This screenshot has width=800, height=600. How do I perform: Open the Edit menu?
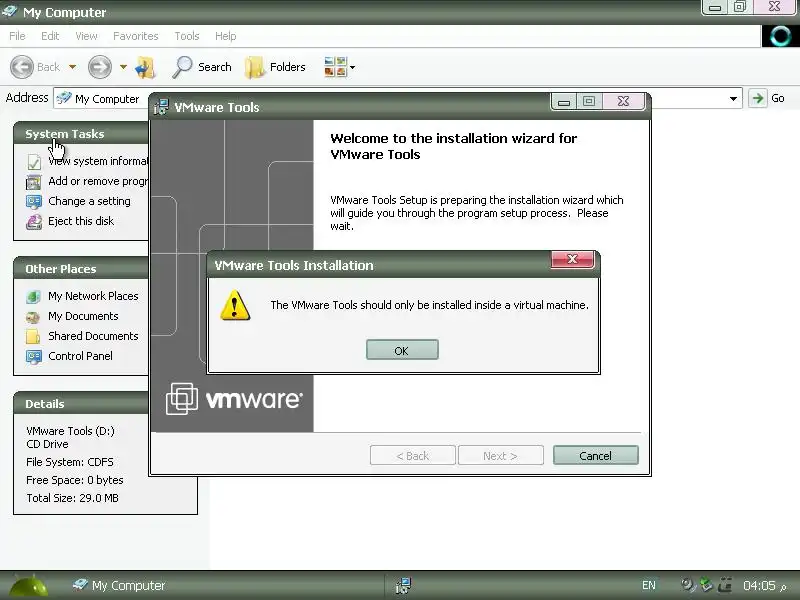click(50, 36)
